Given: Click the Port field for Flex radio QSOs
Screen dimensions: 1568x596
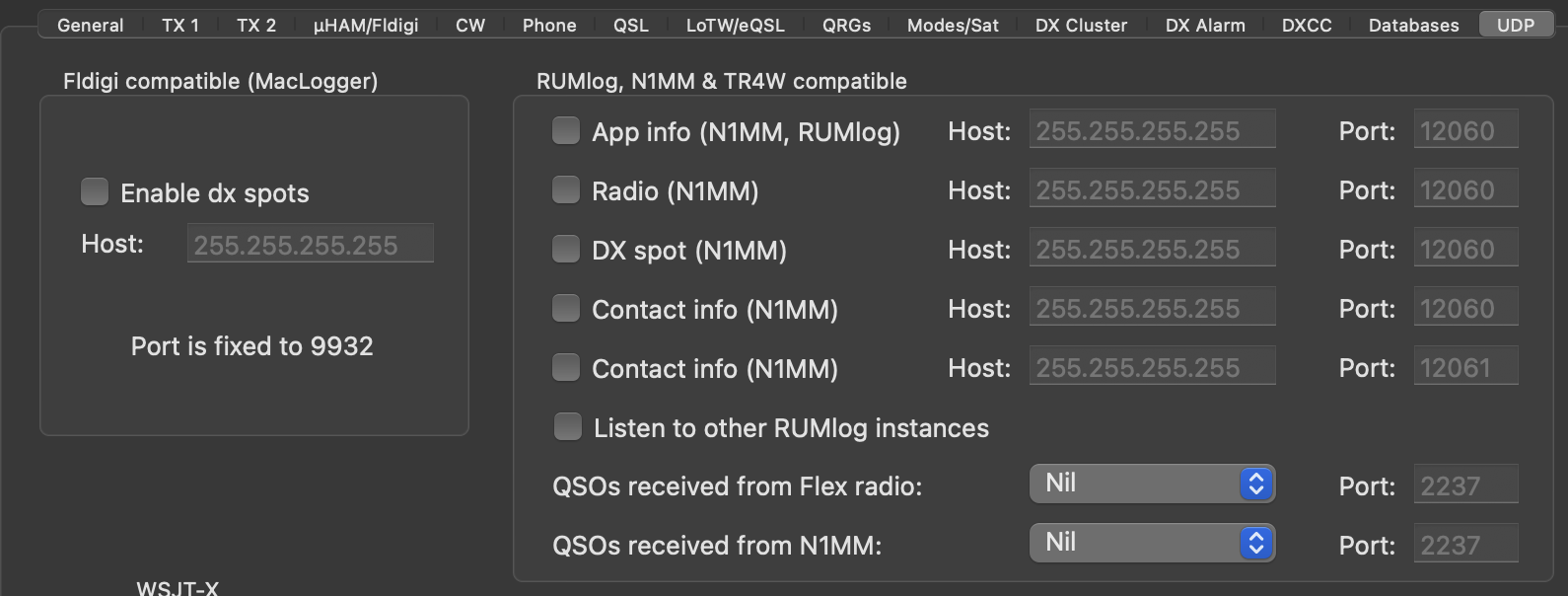Looking at the screenshot, I should (1465, 485).
